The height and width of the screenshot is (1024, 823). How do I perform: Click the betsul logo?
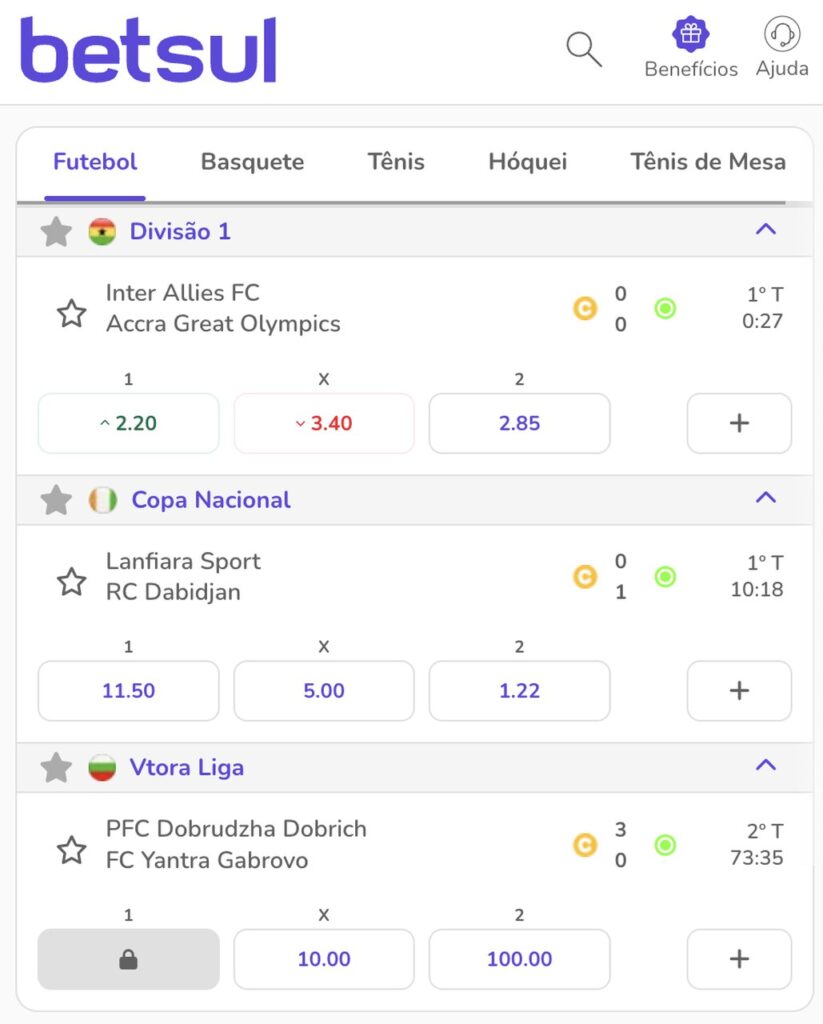149,50
